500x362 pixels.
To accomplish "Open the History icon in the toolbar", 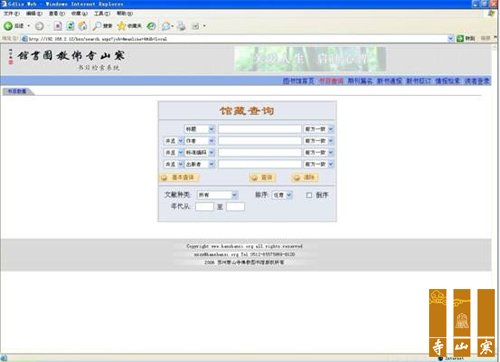I will 151,26.
